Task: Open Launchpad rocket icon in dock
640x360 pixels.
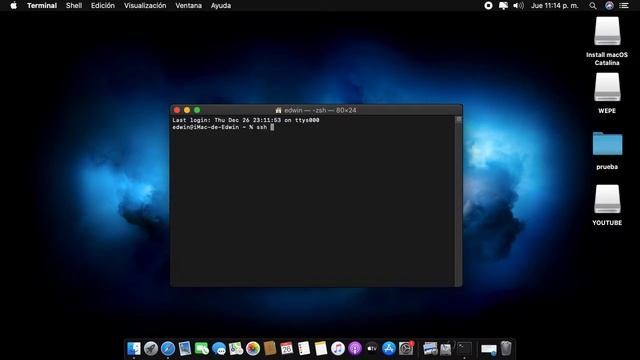Action: 151,348
